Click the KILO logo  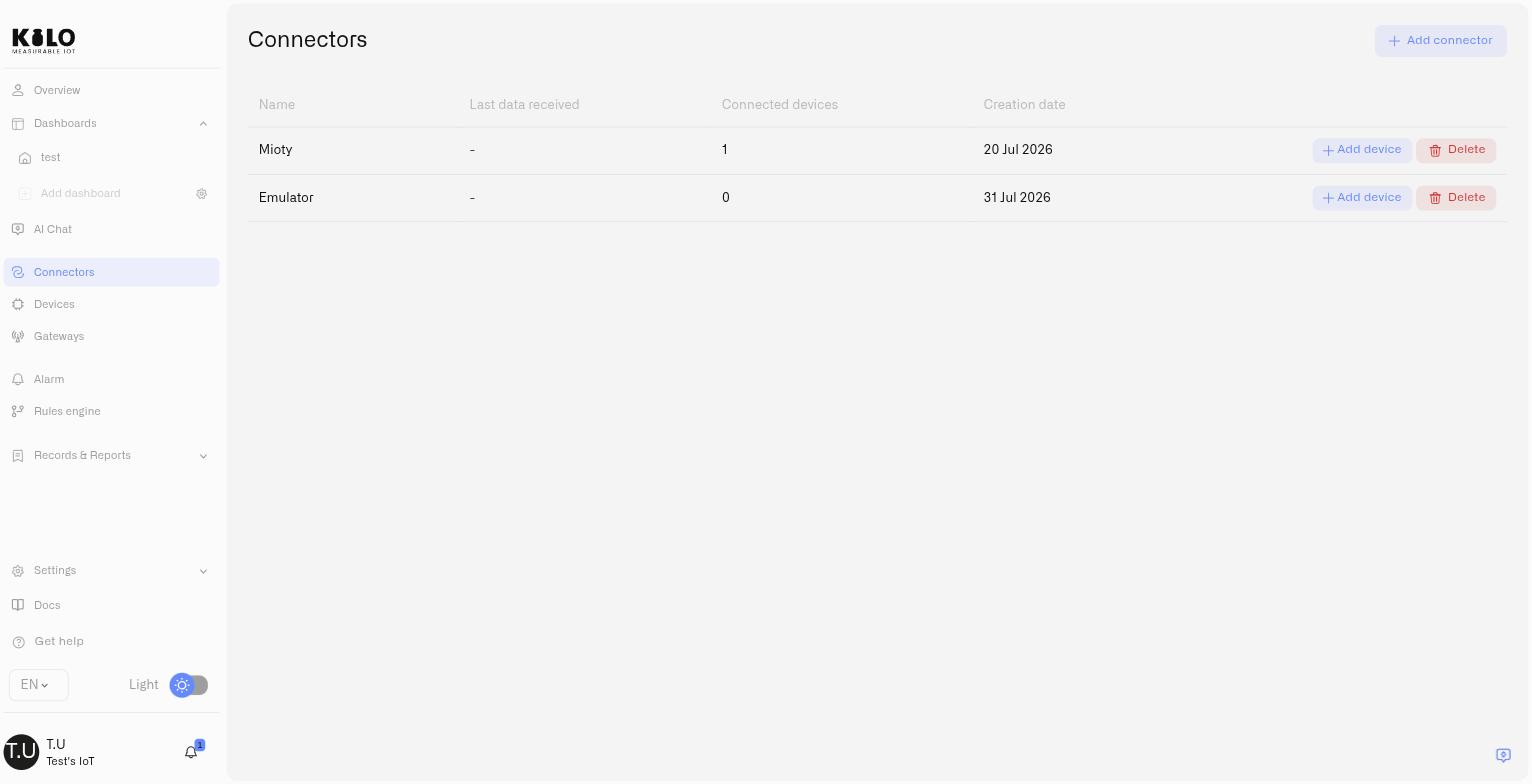click(x=44, y=40)
